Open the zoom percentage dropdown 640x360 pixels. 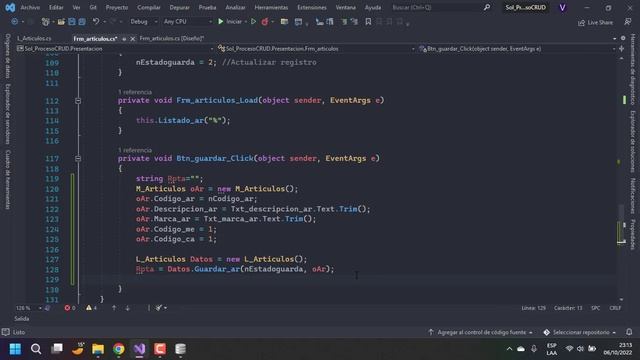pyautogui.click(x=29, y=308)
